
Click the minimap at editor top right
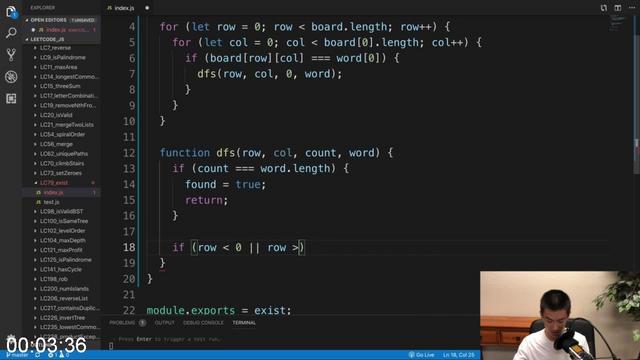click(618, 23)
